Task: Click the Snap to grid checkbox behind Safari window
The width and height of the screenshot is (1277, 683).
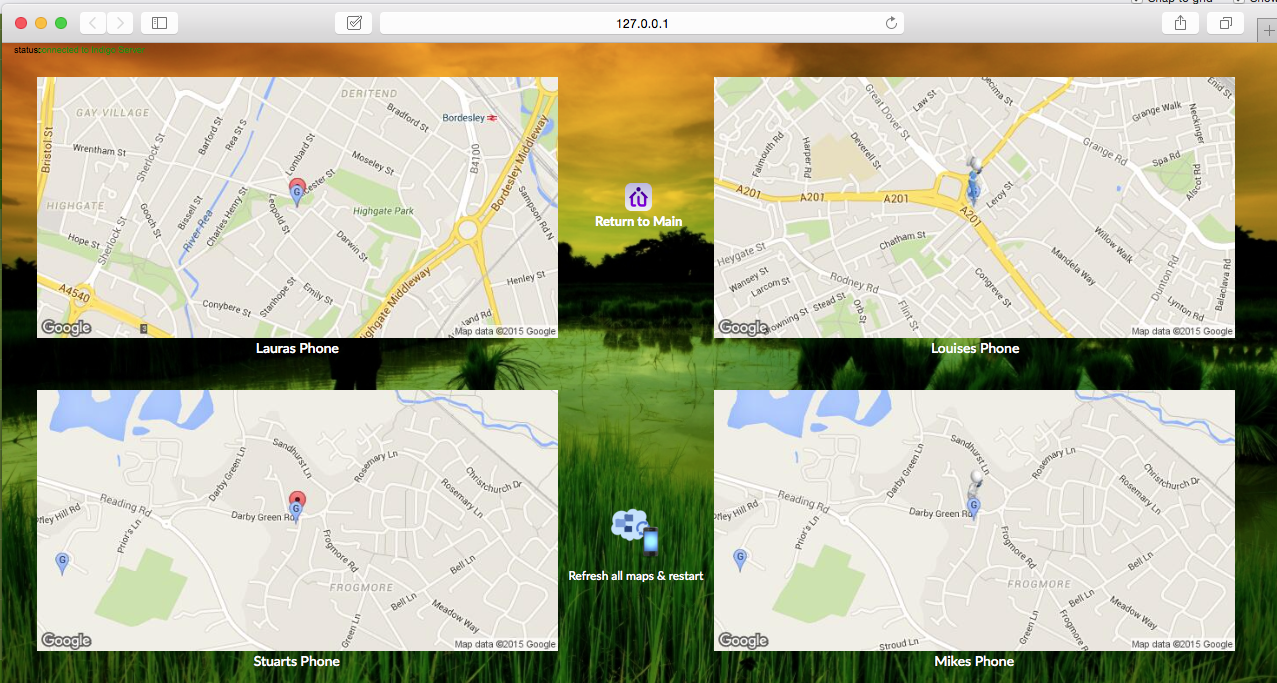Action: (1137, 2)
